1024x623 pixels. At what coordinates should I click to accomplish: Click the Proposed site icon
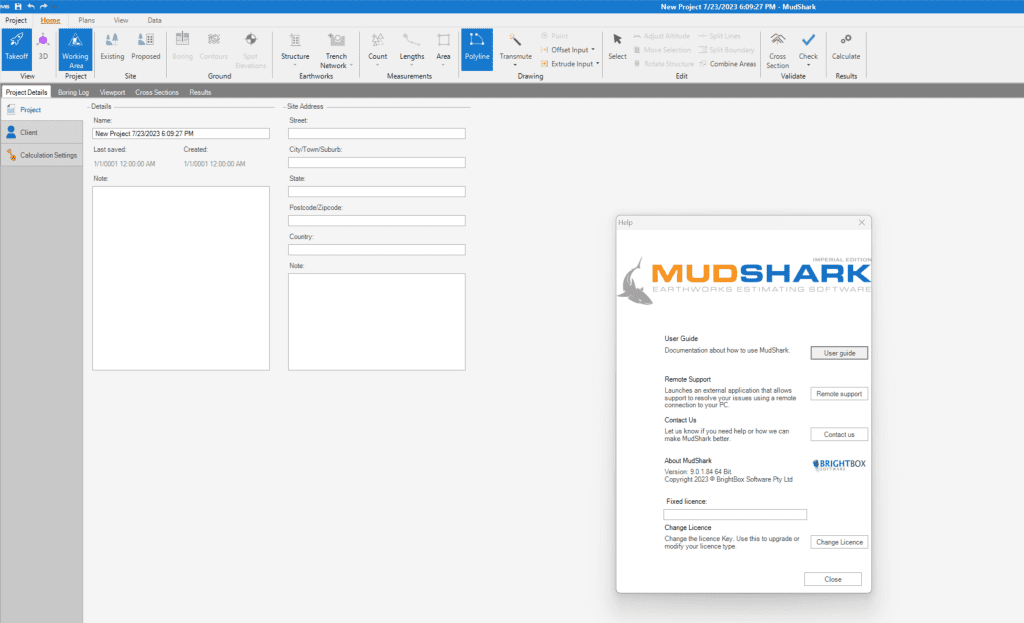coord(145,47)
